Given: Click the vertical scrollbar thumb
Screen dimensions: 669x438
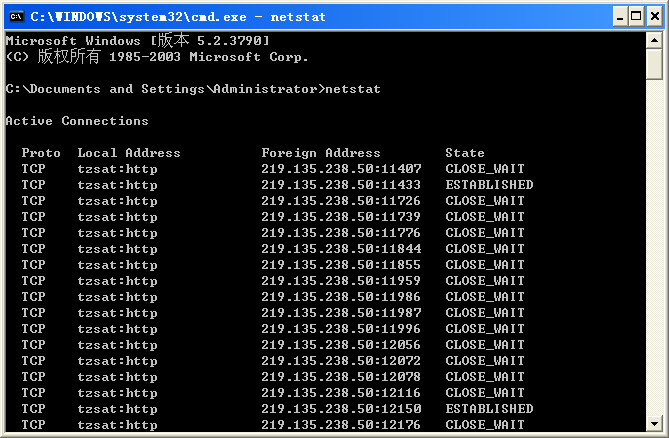Looking at the screenshot, I should click(654, 63).
